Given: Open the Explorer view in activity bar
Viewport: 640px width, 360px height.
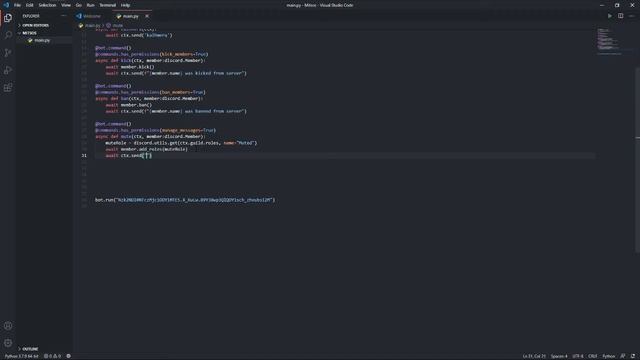Looking at the screenshot, I should (8, 18).
